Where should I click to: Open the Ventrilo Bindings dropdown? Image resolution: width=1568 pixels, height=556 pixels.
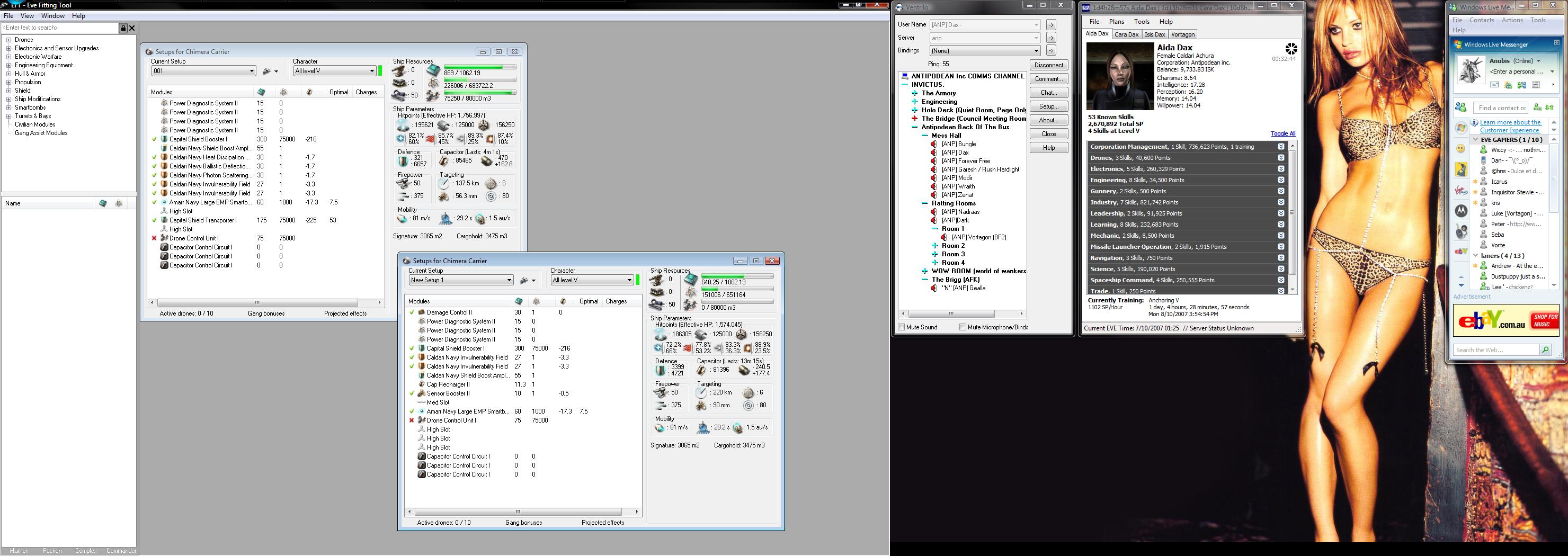click(x=985, y=50)
